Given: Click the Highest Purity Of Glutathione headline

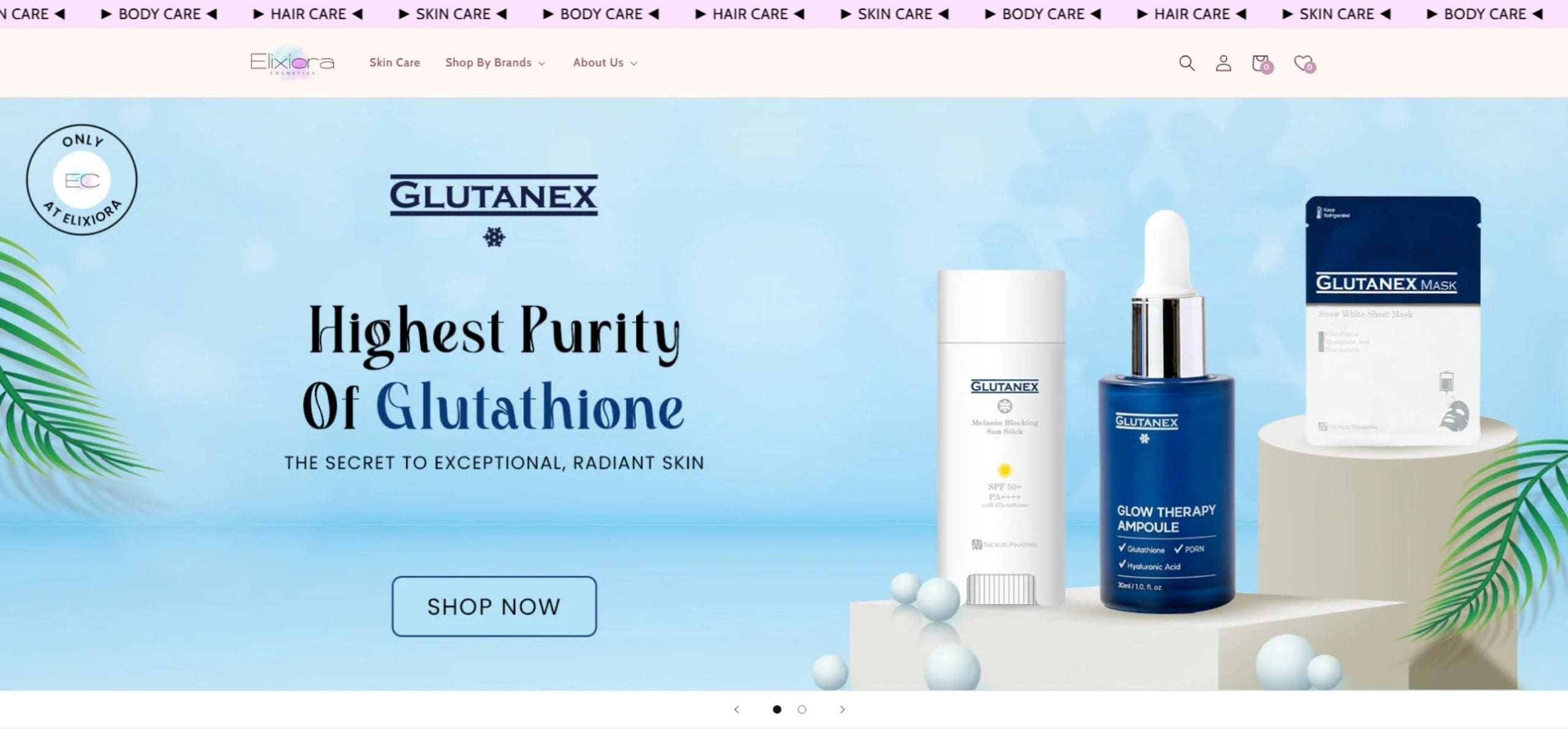Looking at the screenshot, I should pos(494,368).
